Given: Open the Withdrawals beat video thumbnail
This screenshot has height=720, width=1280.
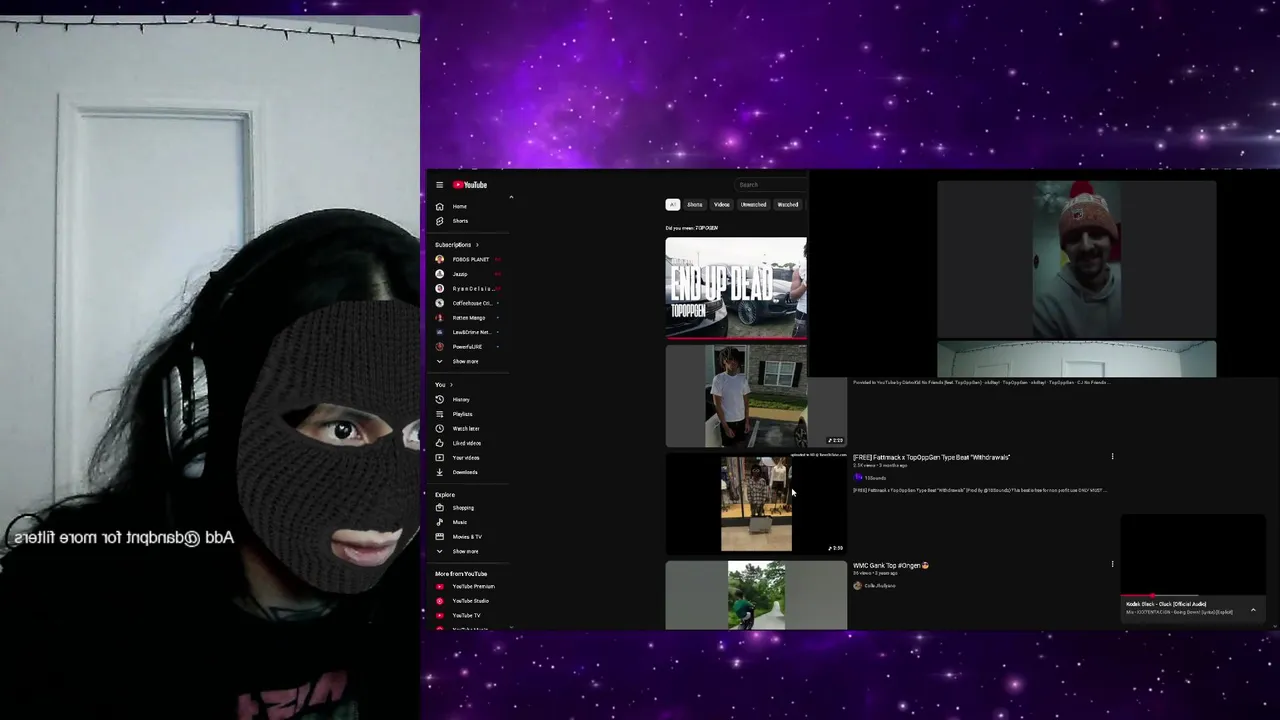Looking at the screenshot, I should [x=756, y=504].
